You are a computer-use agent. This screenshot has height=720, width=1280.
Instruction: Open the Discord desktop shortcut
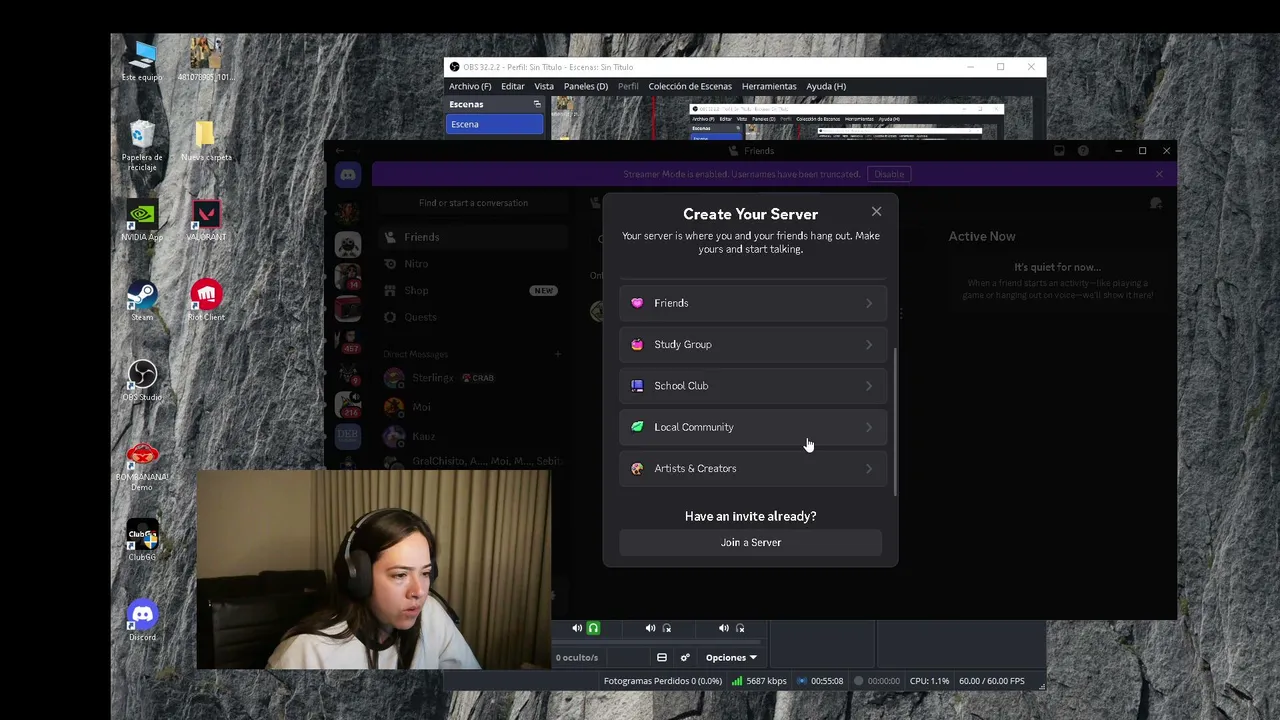click(142, 621)
